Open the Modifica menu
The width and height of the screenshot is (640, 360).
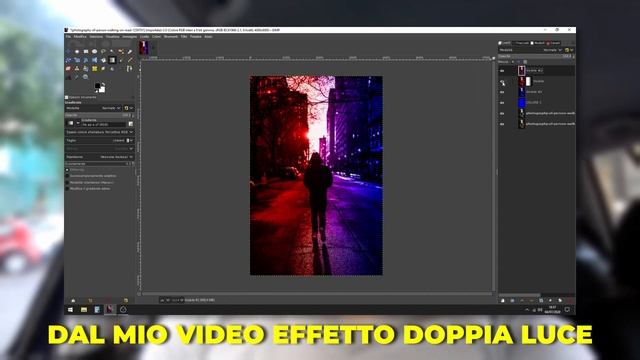80,36
